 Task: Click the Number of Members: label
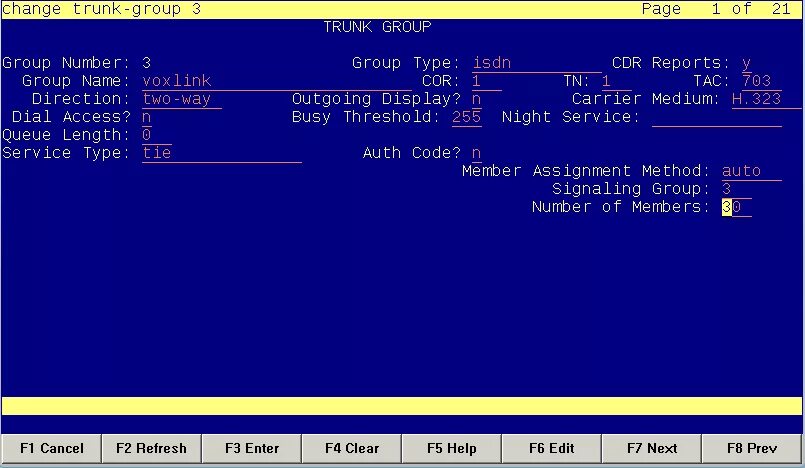pos(621,207)
